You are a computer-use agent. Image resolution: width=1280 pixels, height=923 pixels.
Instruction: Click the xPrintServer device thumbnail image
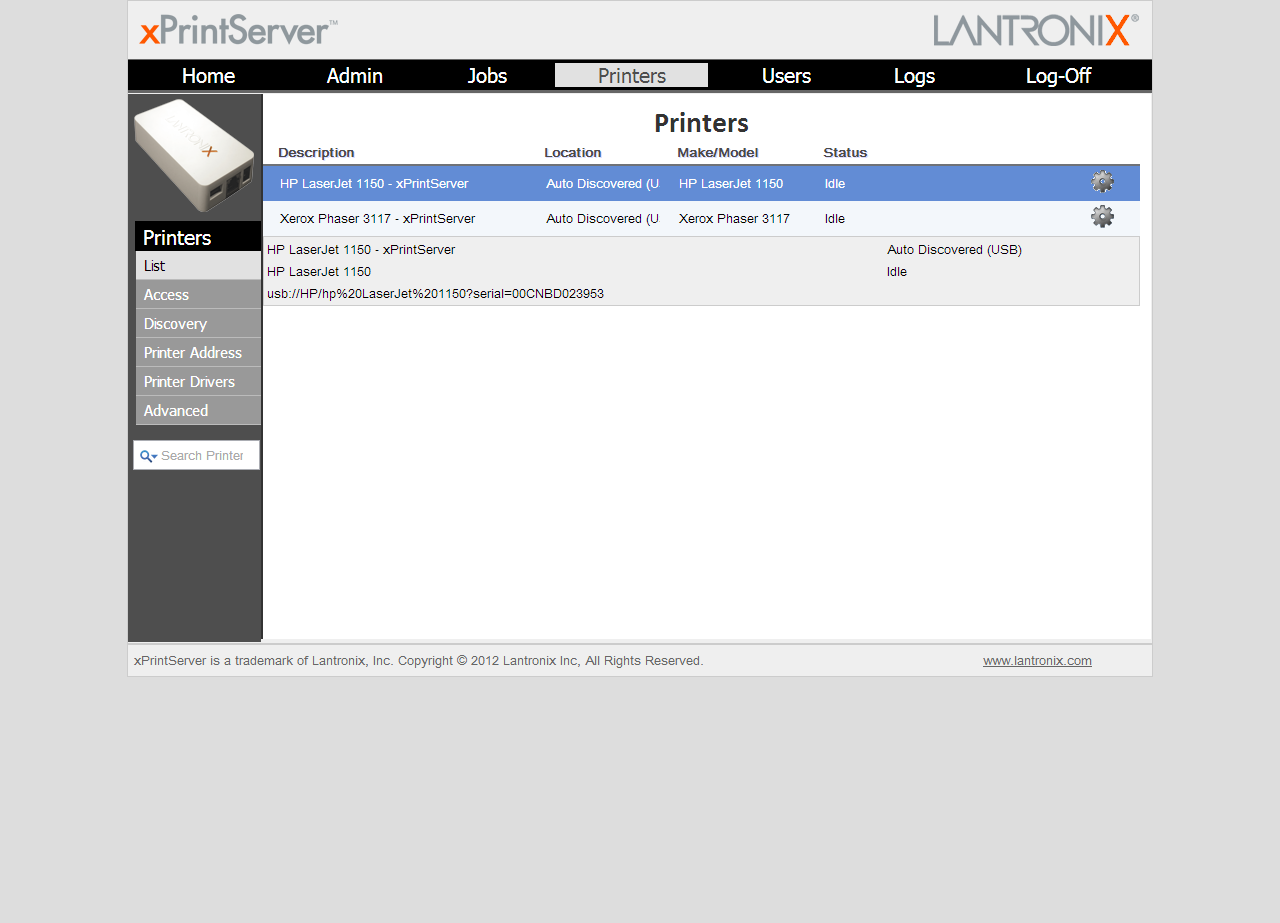pos(195,155)
